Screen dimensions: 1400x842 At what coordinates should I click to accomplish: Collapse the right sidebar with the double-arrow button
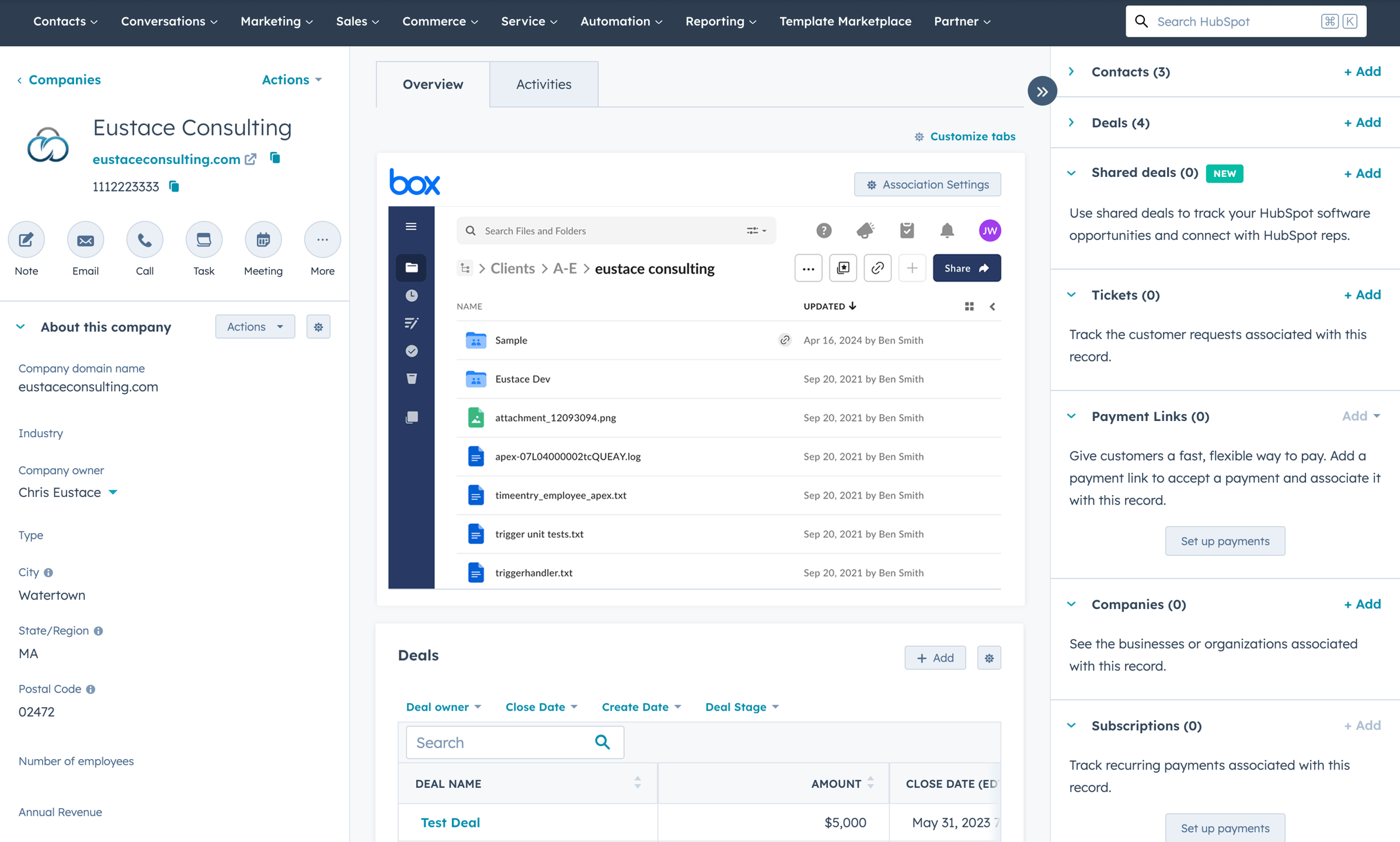pyautogui.click(x=1042, y=91)
